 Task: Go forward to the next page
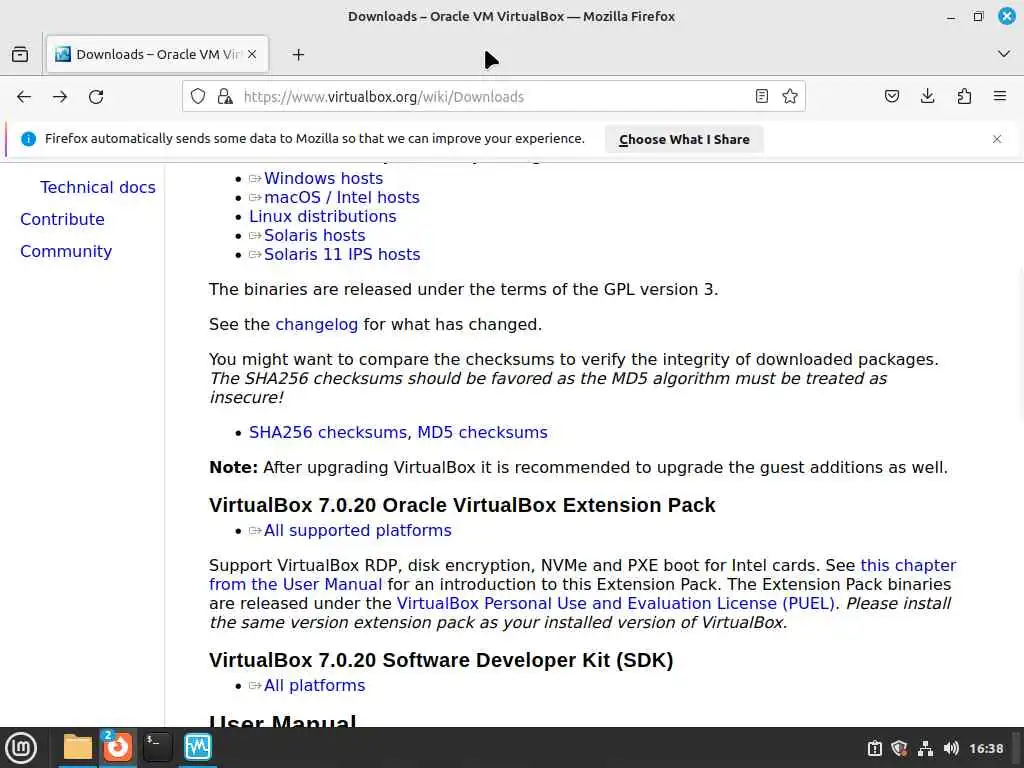click(60, 97)
